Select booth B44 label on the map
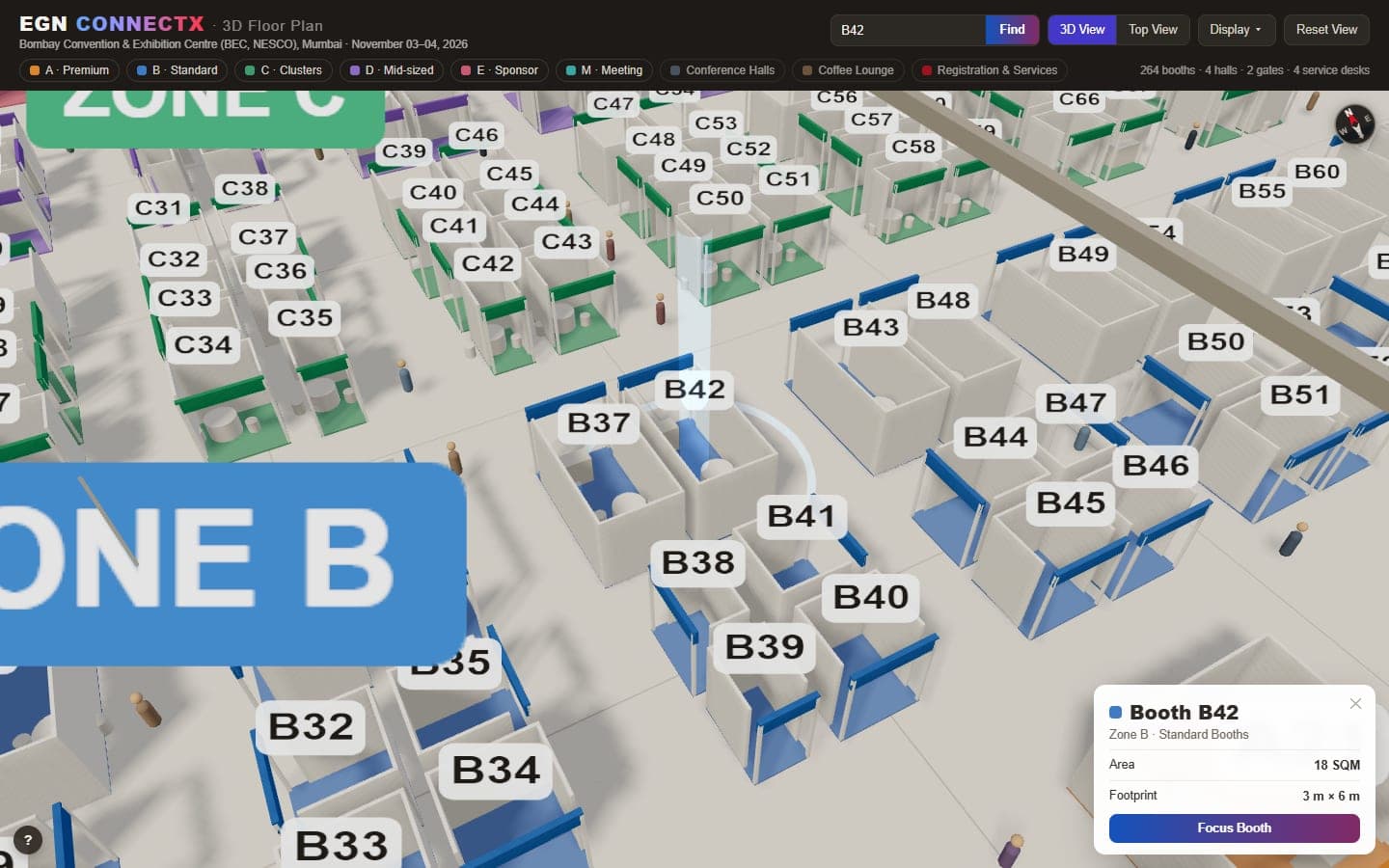The width and height of the screenshot is (1389, 868). coord(995,438)
